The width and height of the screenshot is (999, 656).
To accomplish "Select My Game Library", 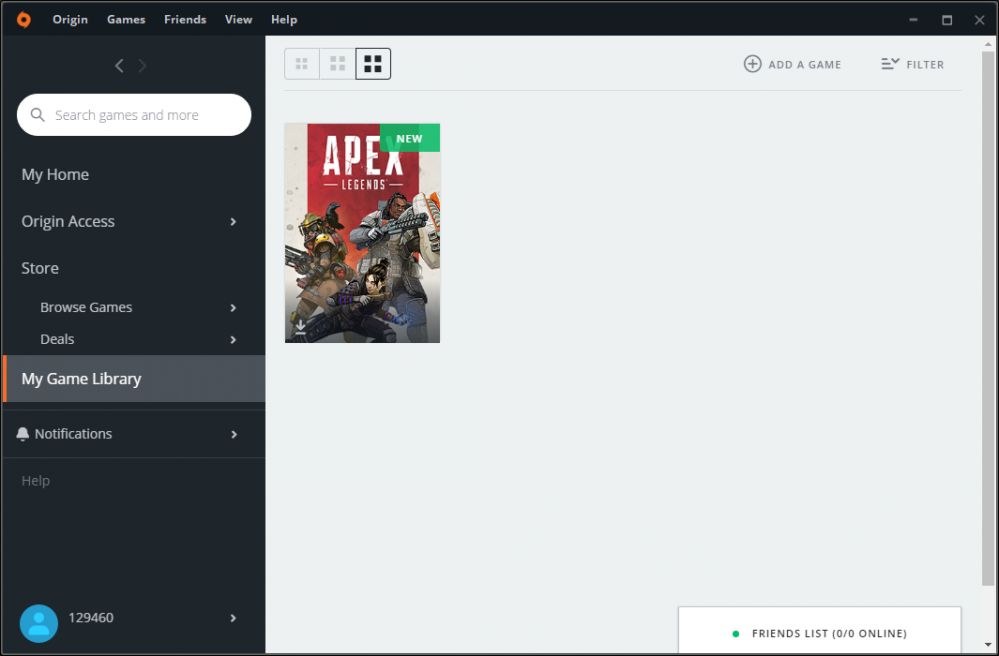I will pyautogui.click(x=134, y=379).
